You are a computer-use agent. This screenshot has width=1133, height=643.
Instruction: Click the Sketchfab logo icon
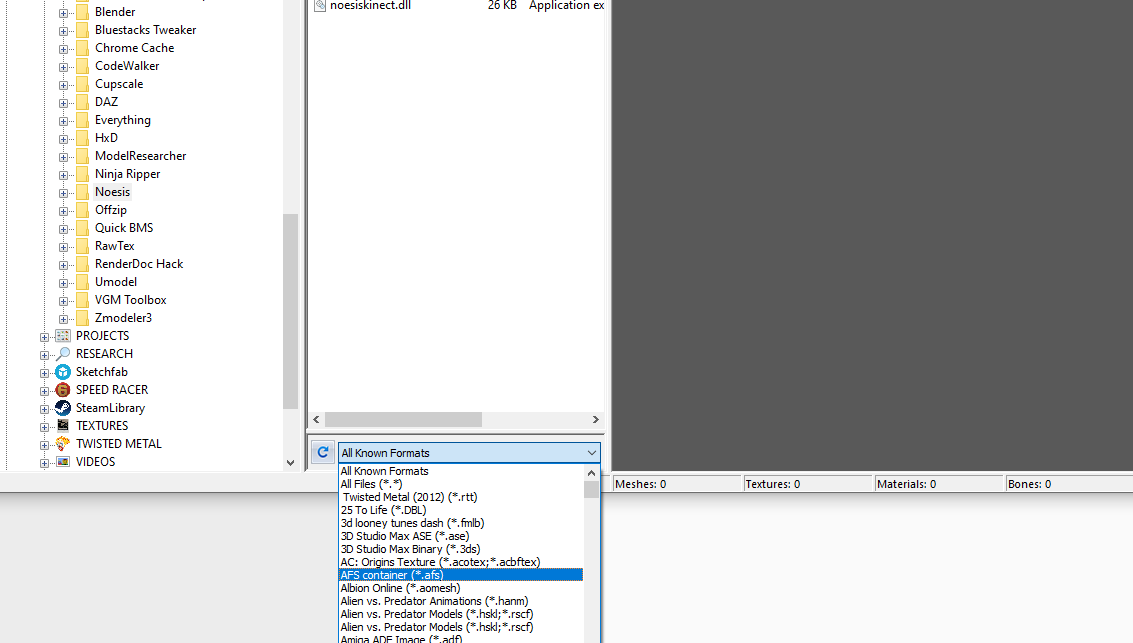pyautogui.click(x=64, y=372)
